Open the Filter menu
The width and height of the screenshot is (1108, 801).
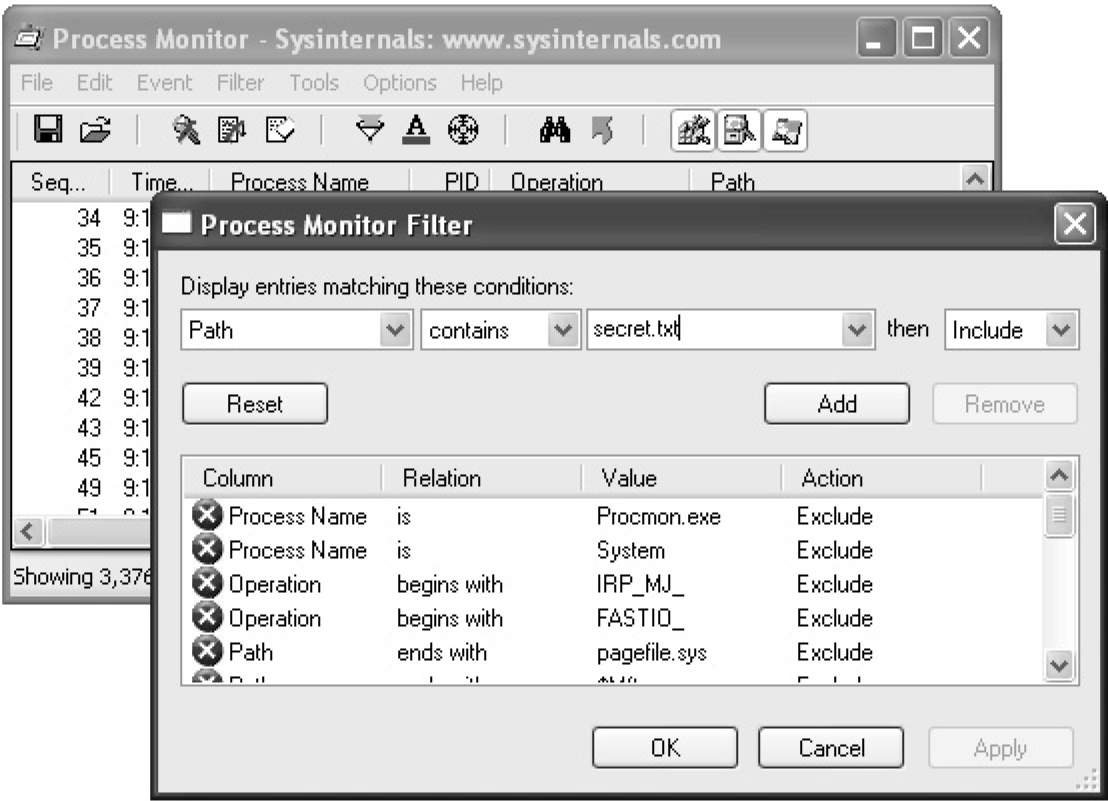coord(240,83)
